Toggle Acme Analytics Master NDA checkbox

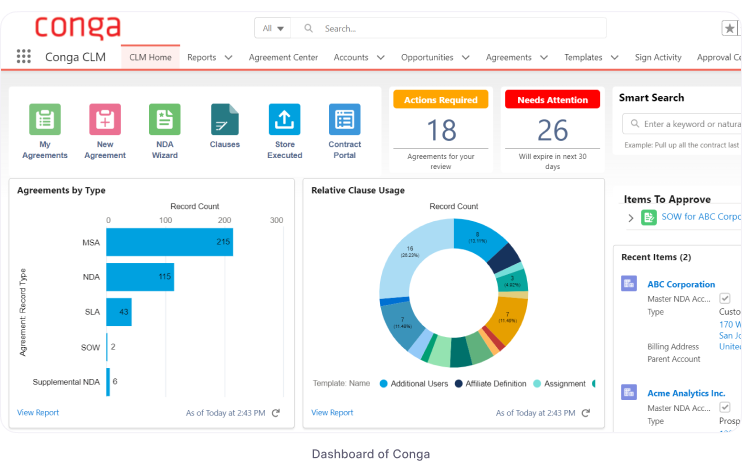pos(725,407)
